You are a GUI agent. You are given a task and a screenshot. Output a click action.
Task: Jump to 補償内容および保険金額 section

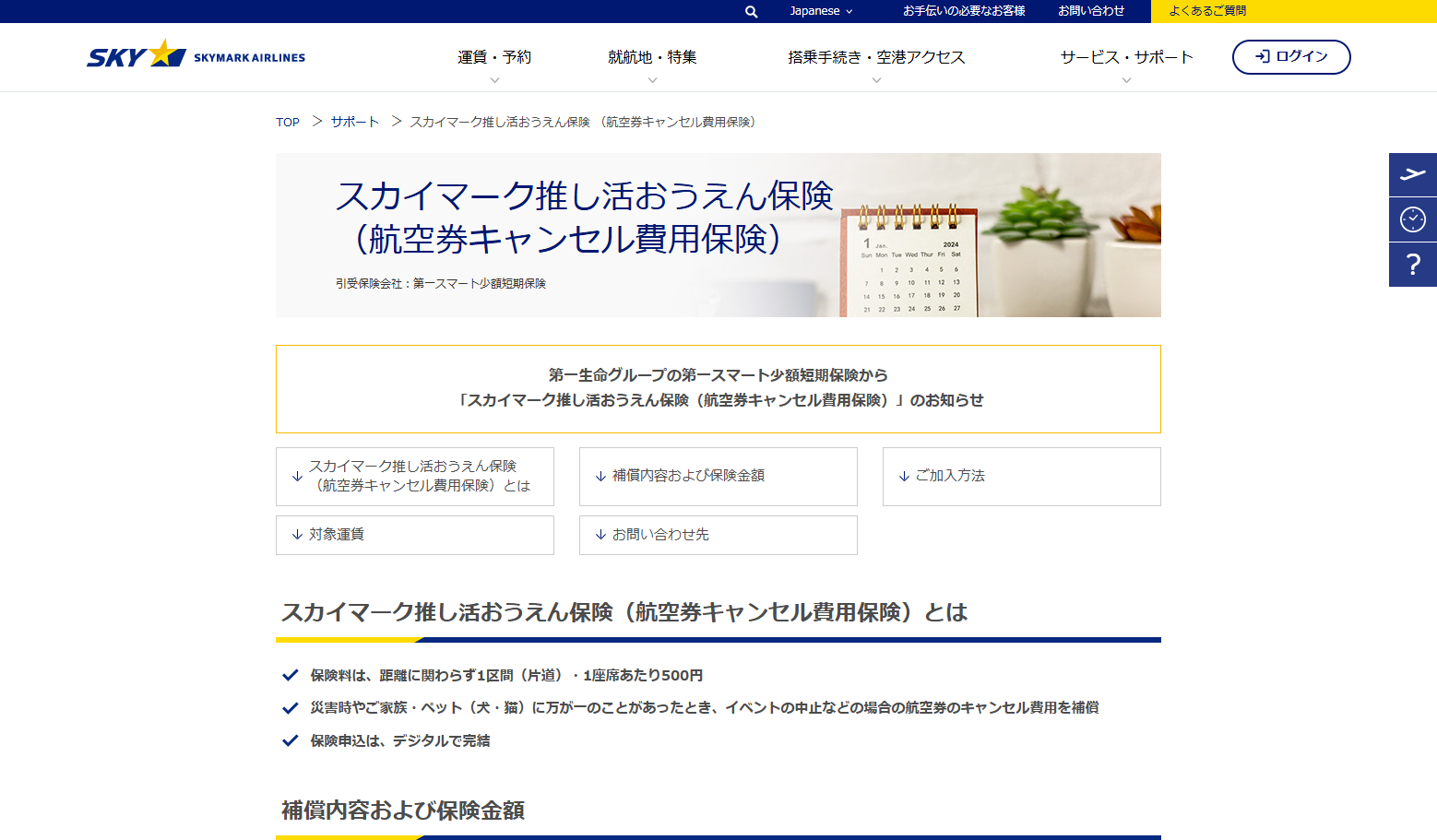(718, 476)
